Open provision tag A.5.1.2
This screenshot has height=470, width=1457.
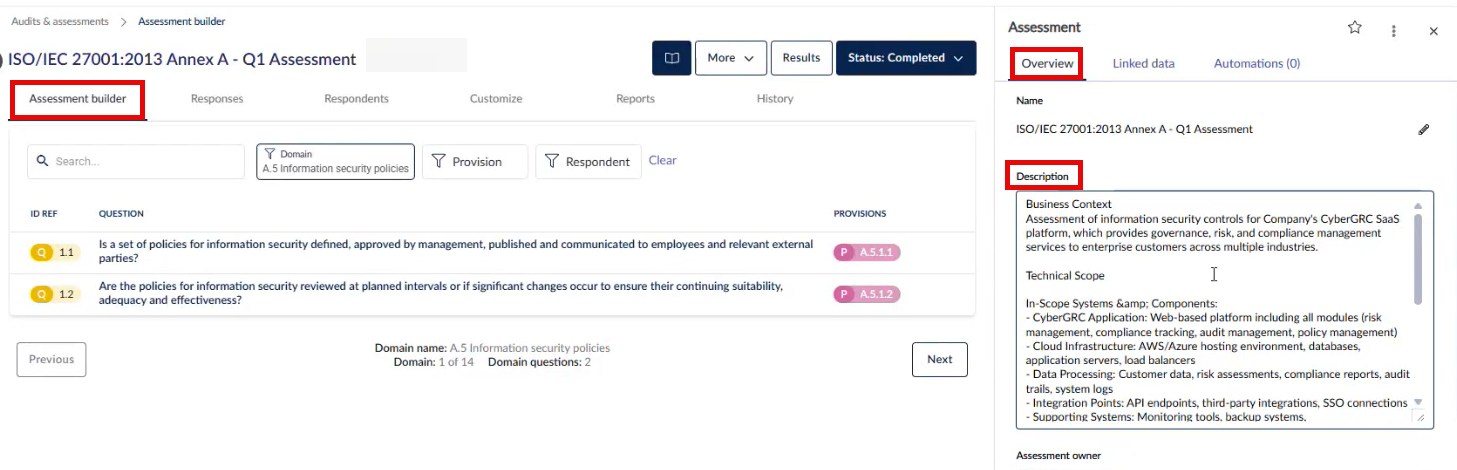point(867,294)
